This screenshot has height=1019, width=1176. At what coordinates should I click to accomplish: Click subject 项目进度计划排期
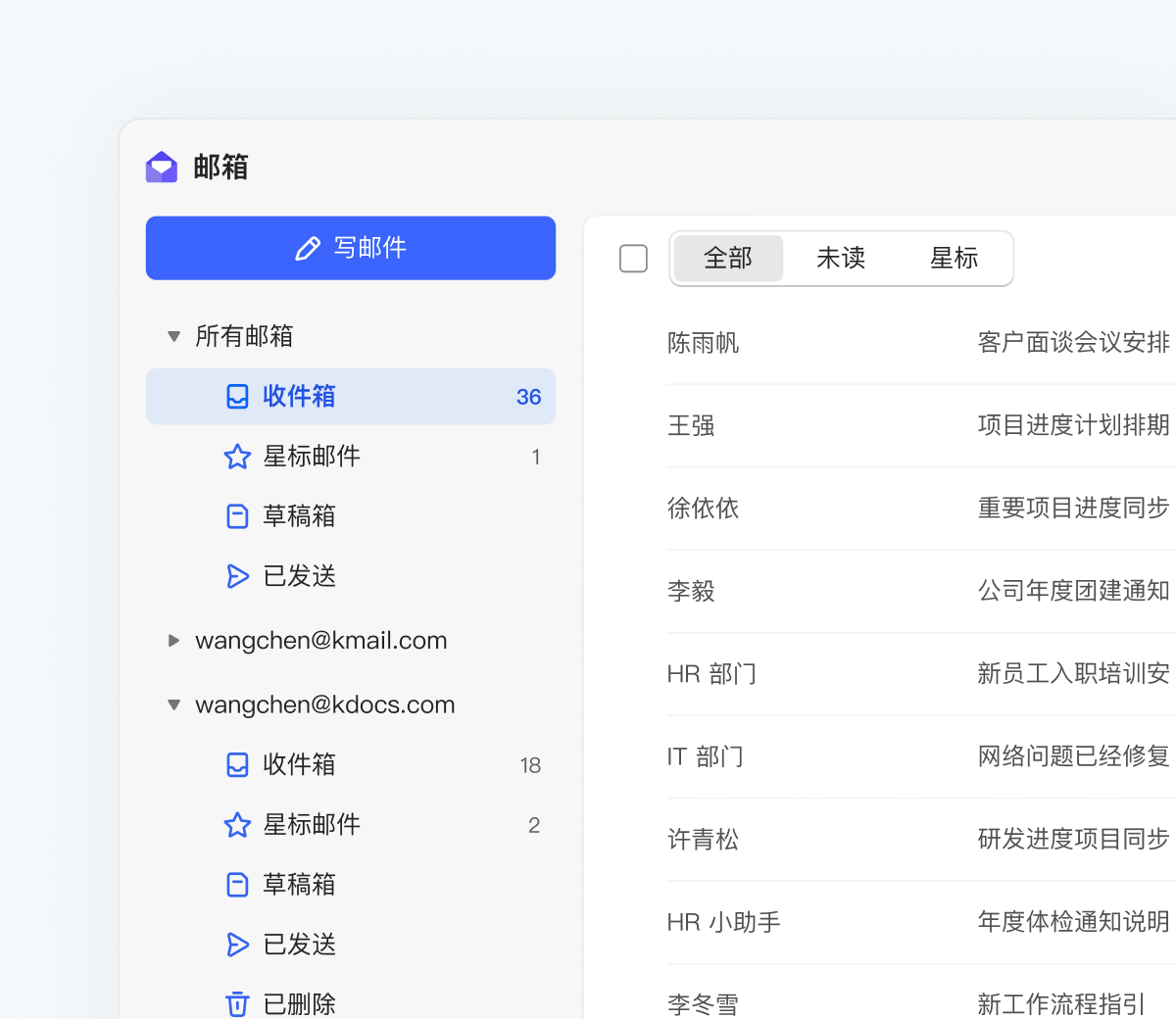1074,424
